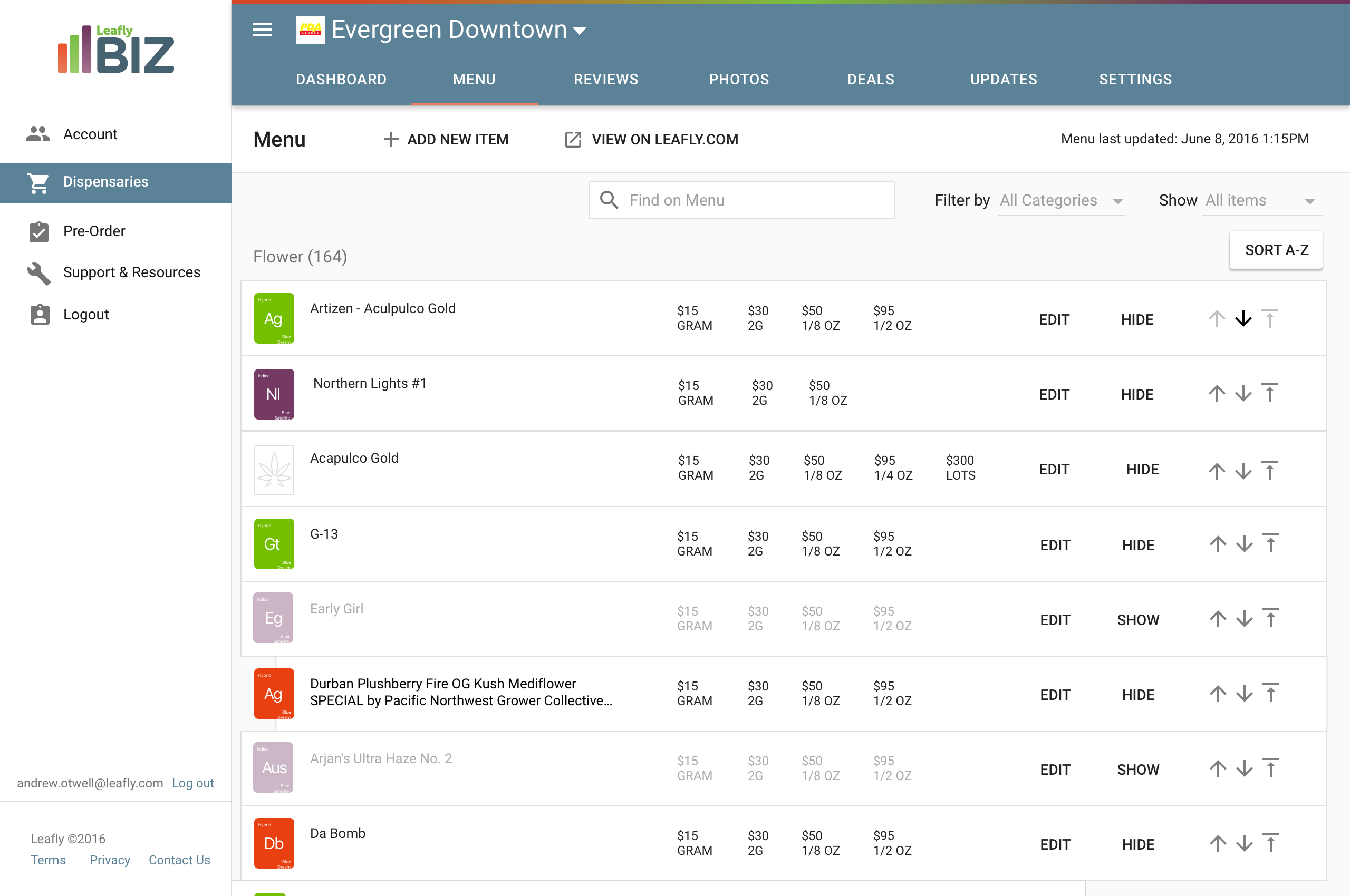
Task: Move Acapulco Gold down one position
Action: tap(1243, 471)
